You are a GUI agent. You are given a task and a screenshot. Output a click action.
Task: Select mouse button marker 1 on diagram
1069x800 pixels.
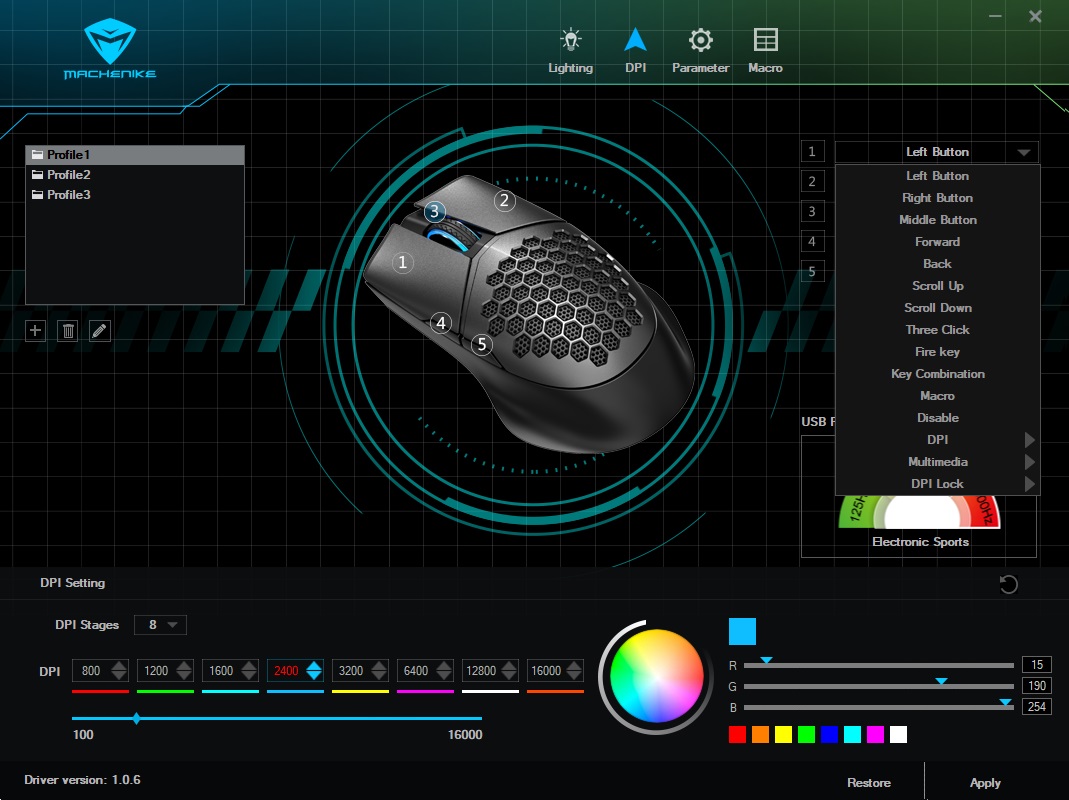click(402, 263)
